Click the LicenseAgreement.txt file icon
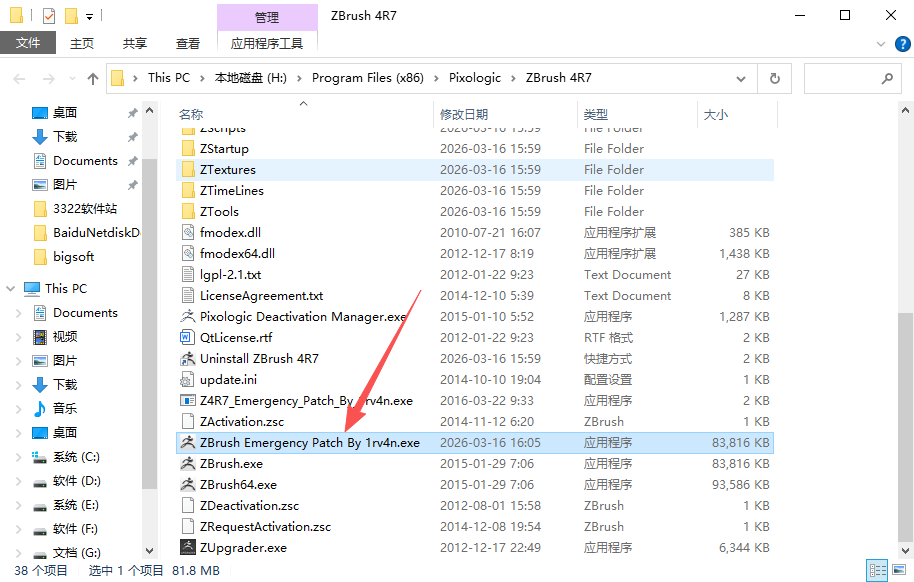Image resolution: width=914 pixels, height=582 pixels. coord(188,296)
